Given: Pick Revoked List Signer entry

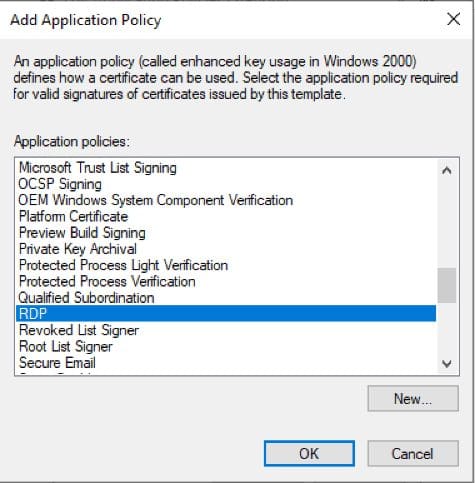Looking at the screenshot, I should pos(226,330).
